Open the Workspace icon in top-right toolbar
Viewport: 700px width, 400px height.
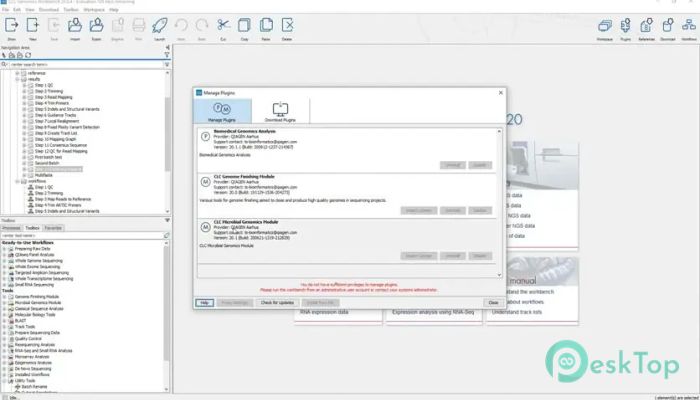click(x=604, y=26)
